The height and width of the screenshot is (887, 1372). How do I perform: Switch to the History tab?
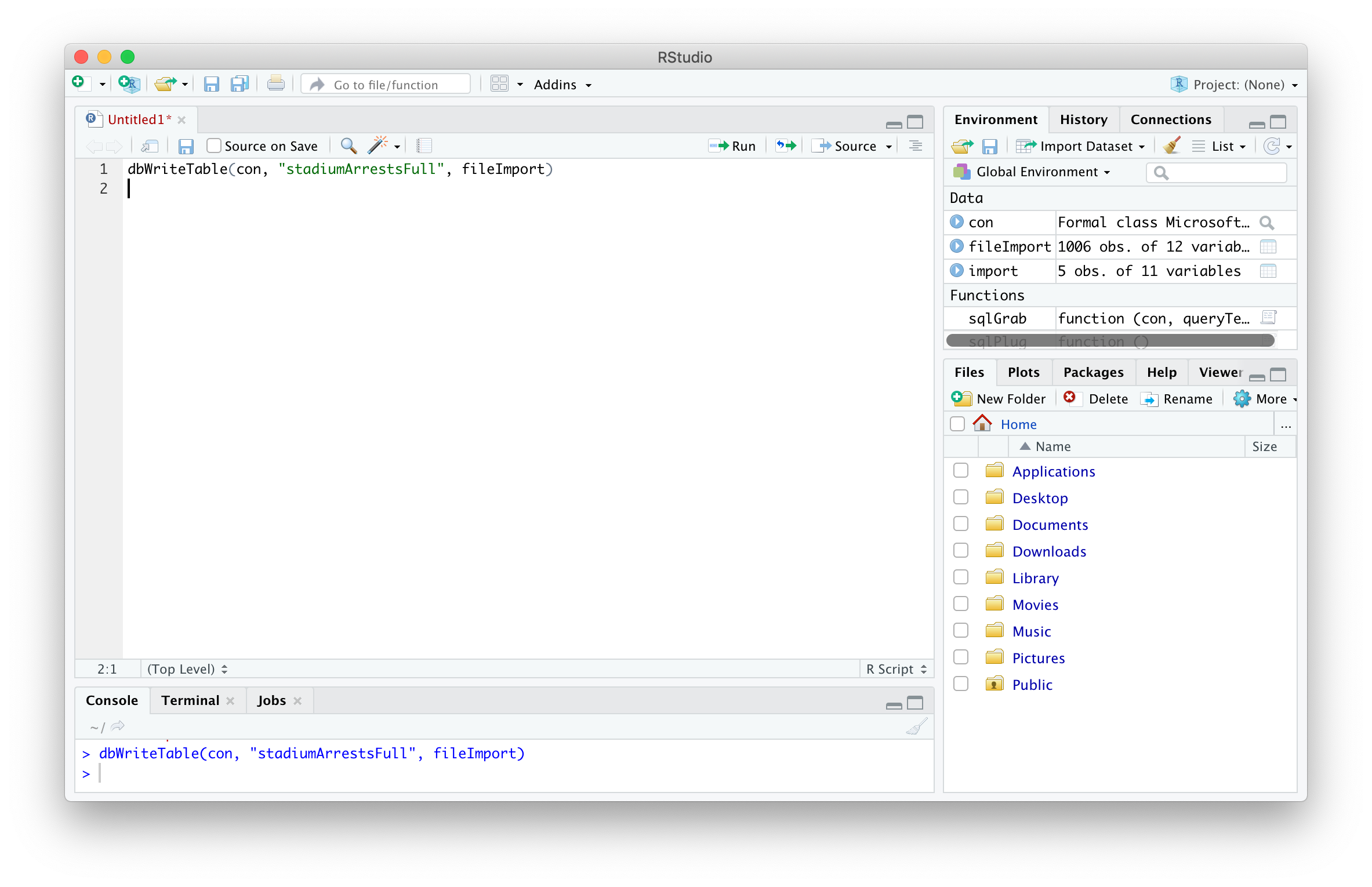click(x=1083, y=119)
